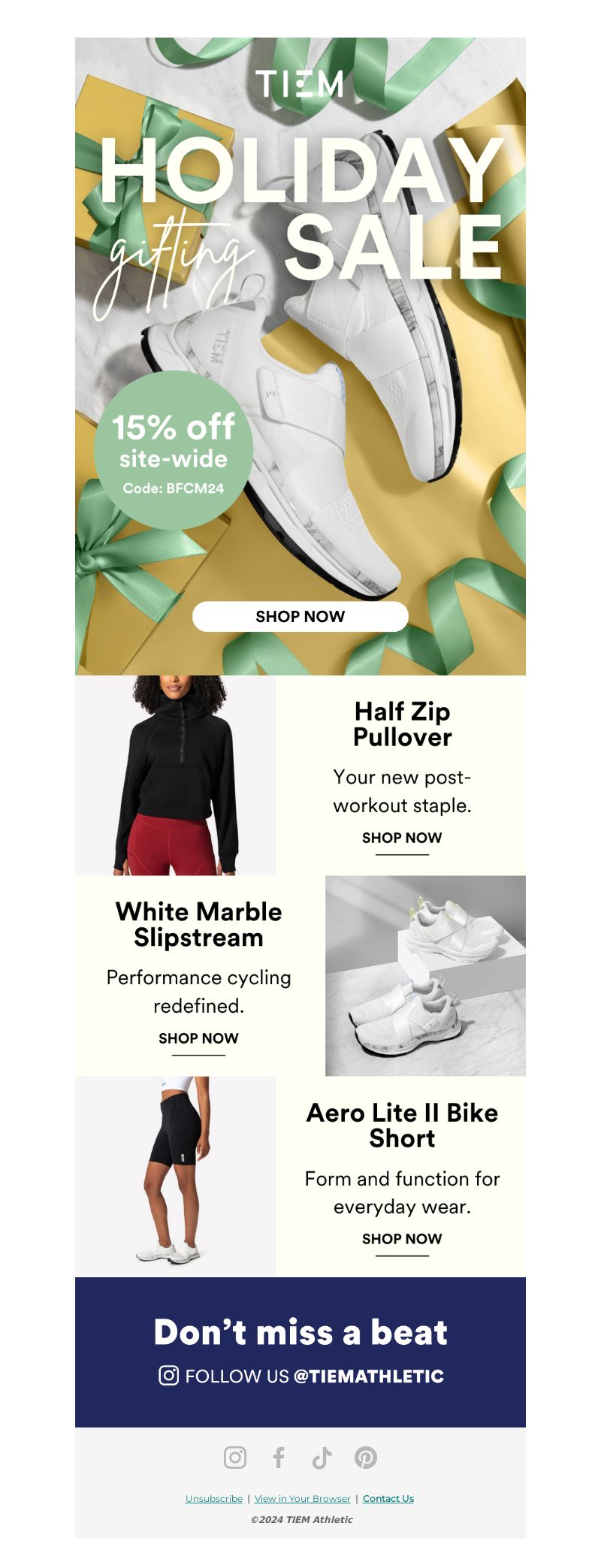Open View in Your Browser link
601x1568 pixels.
tap(303, 1498)
